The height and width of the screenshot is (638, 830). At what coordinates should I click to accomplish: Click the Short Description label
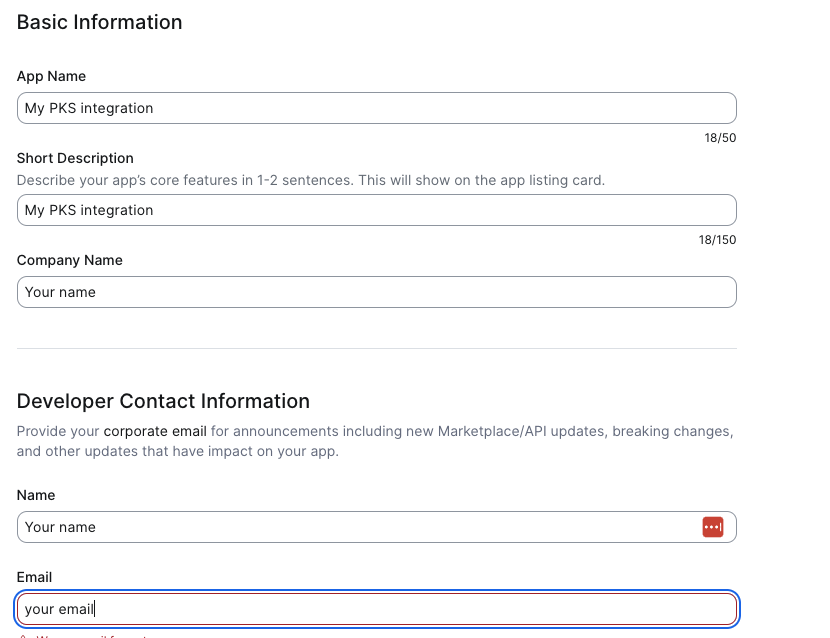75,158
